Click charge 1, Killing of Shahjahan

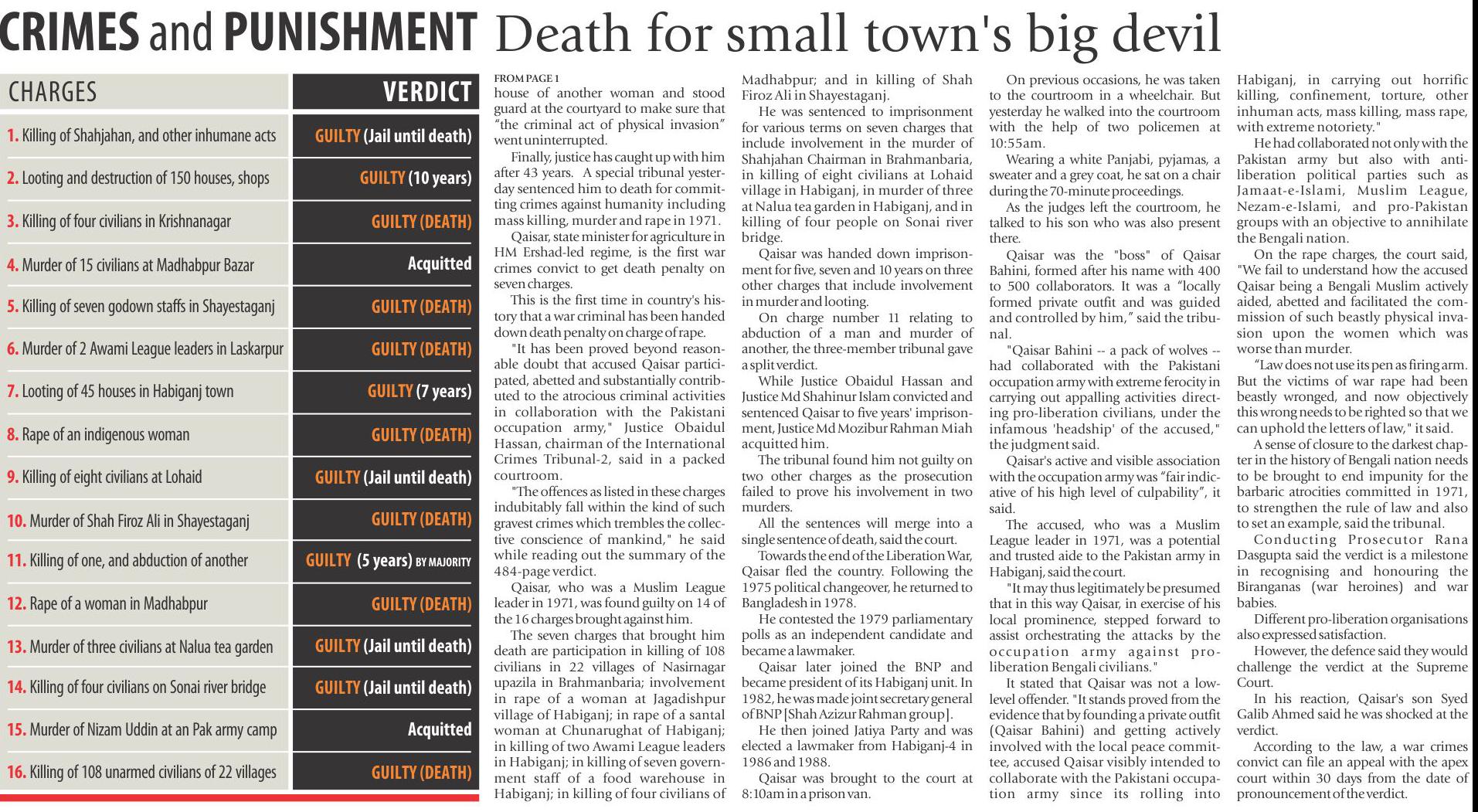tap(141, 136)
